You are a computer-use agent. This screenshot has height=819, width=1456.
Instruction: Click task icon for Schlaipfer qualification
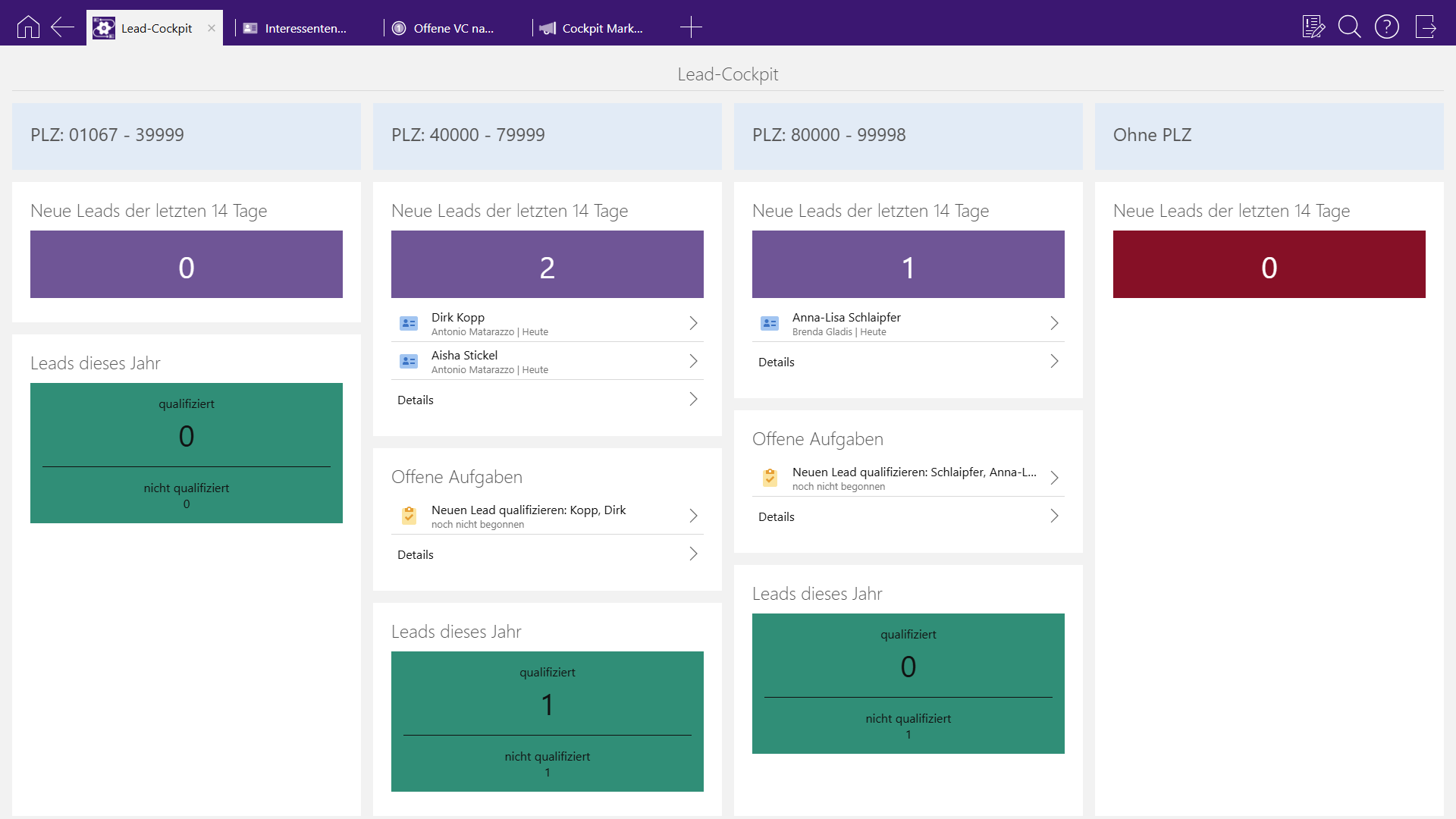point(770,478)
